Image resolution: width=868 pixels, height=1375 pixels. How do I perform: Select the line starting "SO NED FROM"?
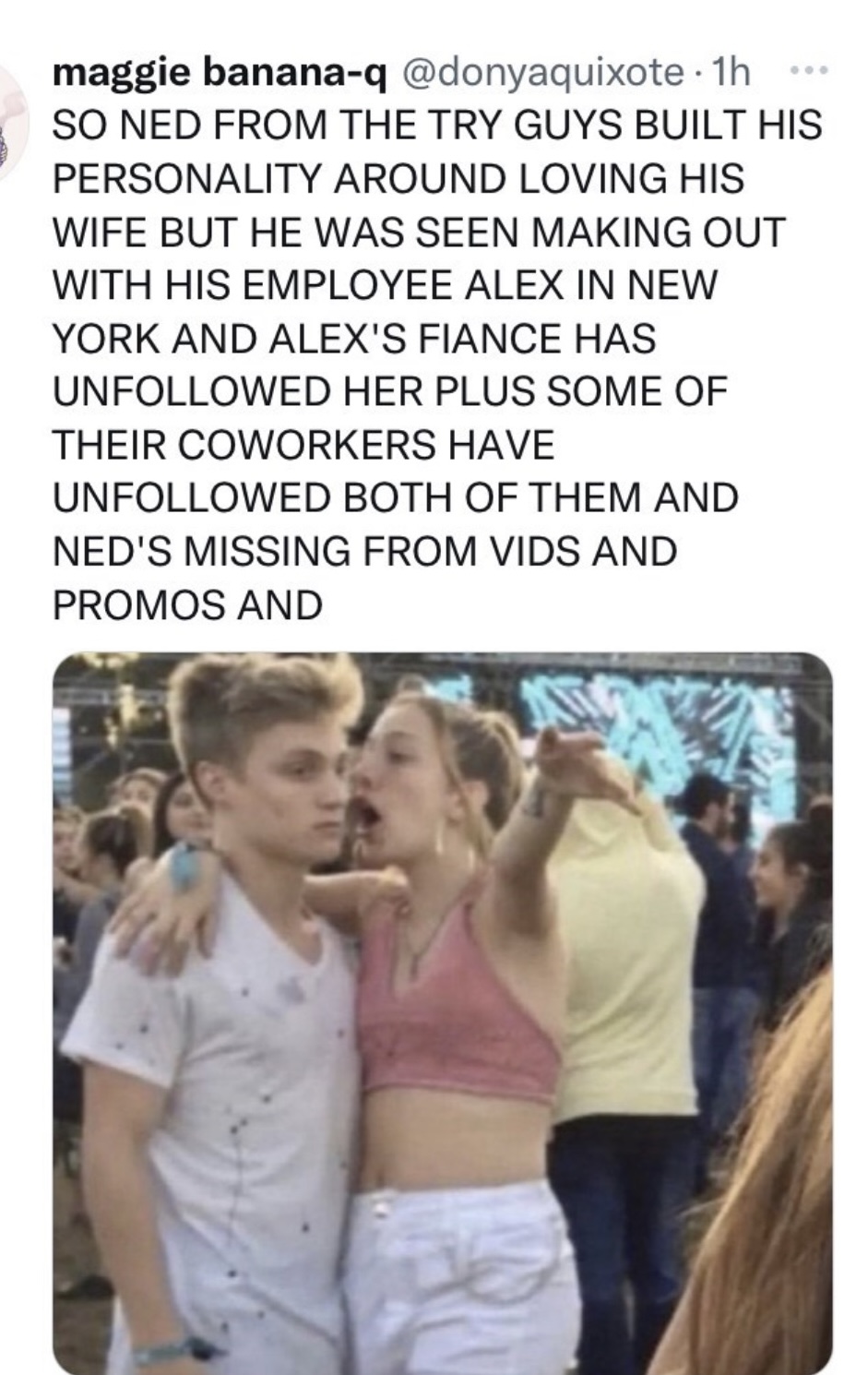click(x=437, y=125)
